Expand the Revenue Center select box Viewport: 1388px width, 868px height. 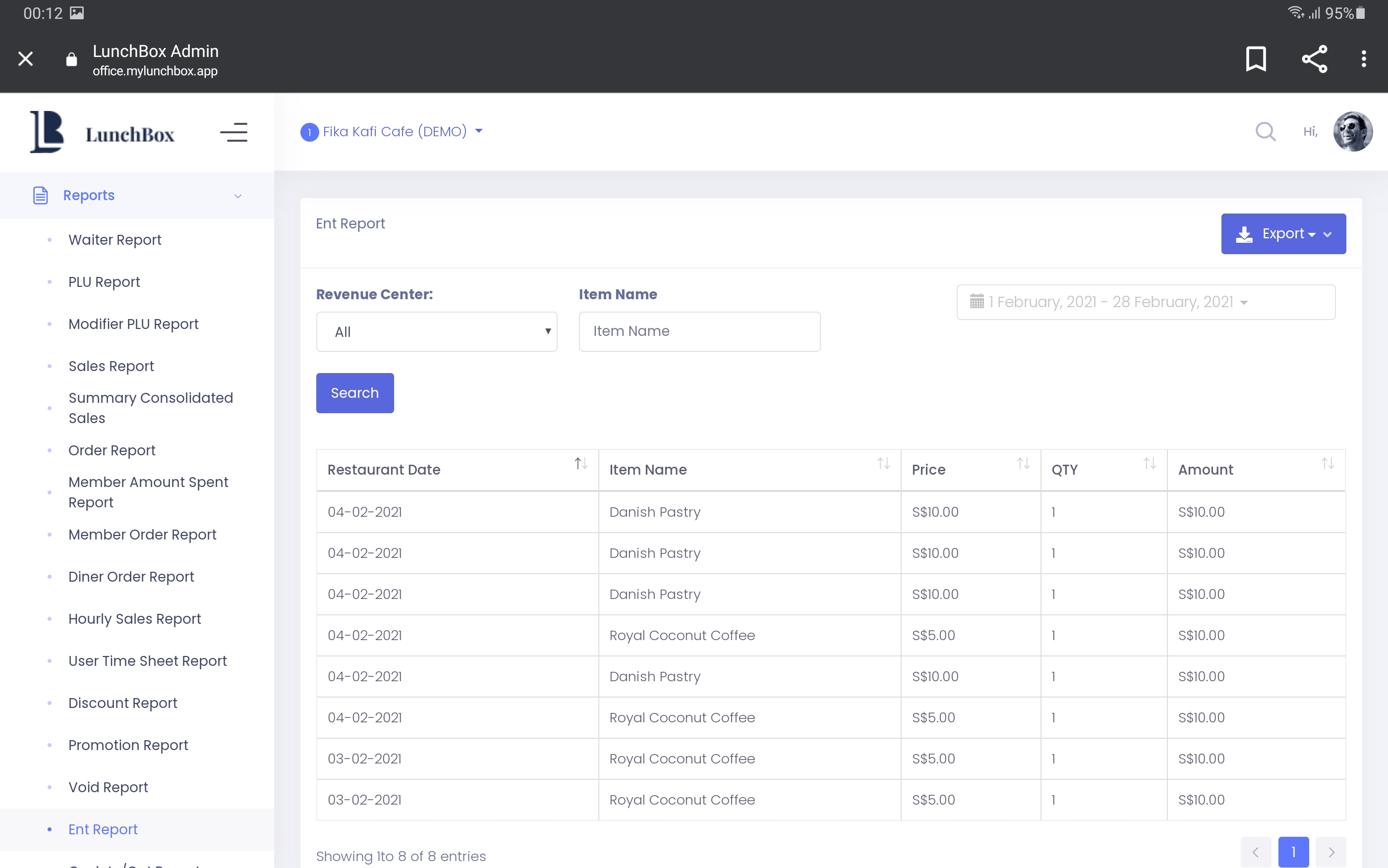coord(436,331)
